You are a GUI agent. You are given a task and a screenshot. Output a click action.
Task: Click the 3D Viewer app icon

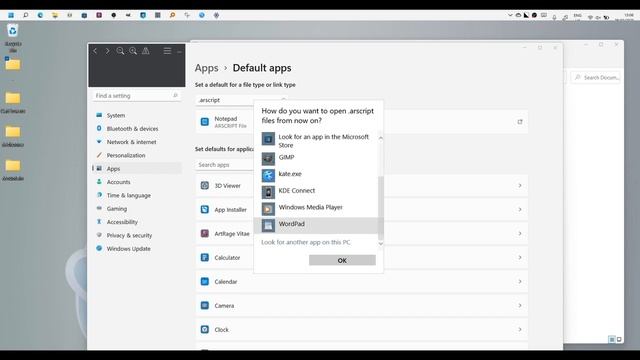204,186
